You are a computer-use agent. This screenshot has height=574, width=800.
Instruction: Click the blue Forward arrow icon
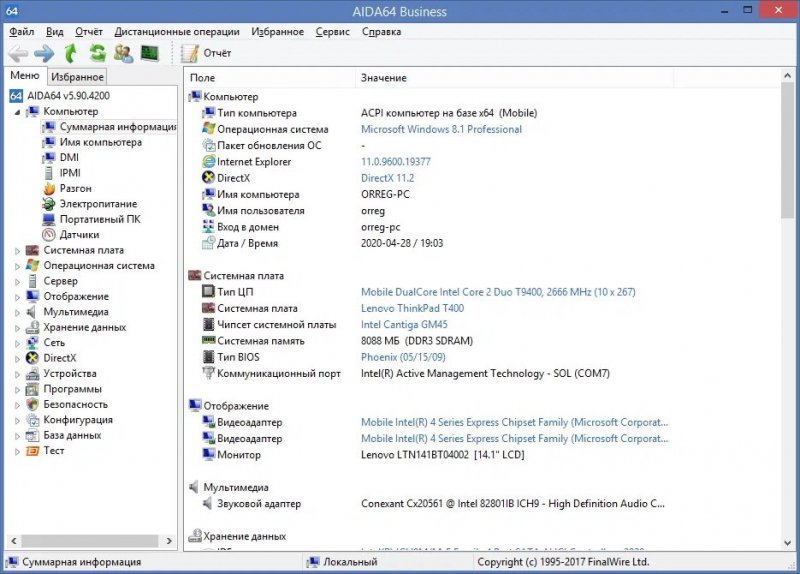44,53
